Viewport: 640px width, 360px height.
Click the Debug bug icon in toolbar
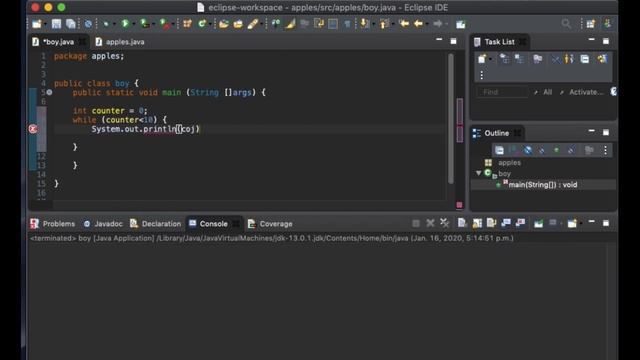106,24
